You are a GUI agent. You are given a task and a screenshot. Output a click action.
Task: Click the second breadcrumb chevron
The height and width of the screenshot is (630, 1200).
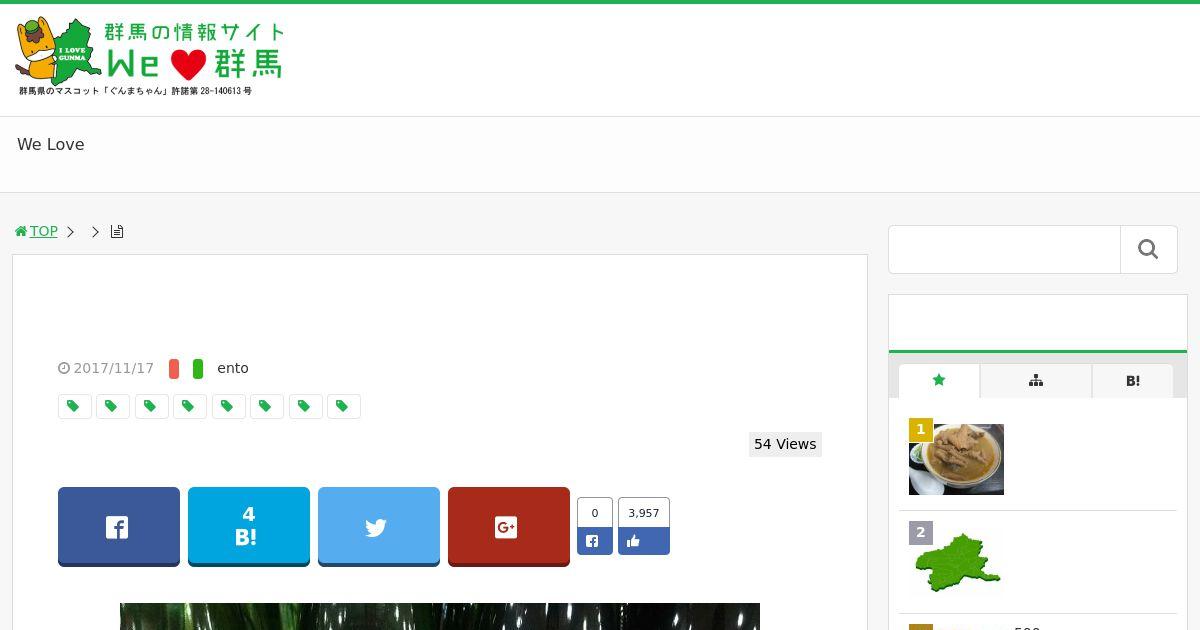tap(96, 232)
